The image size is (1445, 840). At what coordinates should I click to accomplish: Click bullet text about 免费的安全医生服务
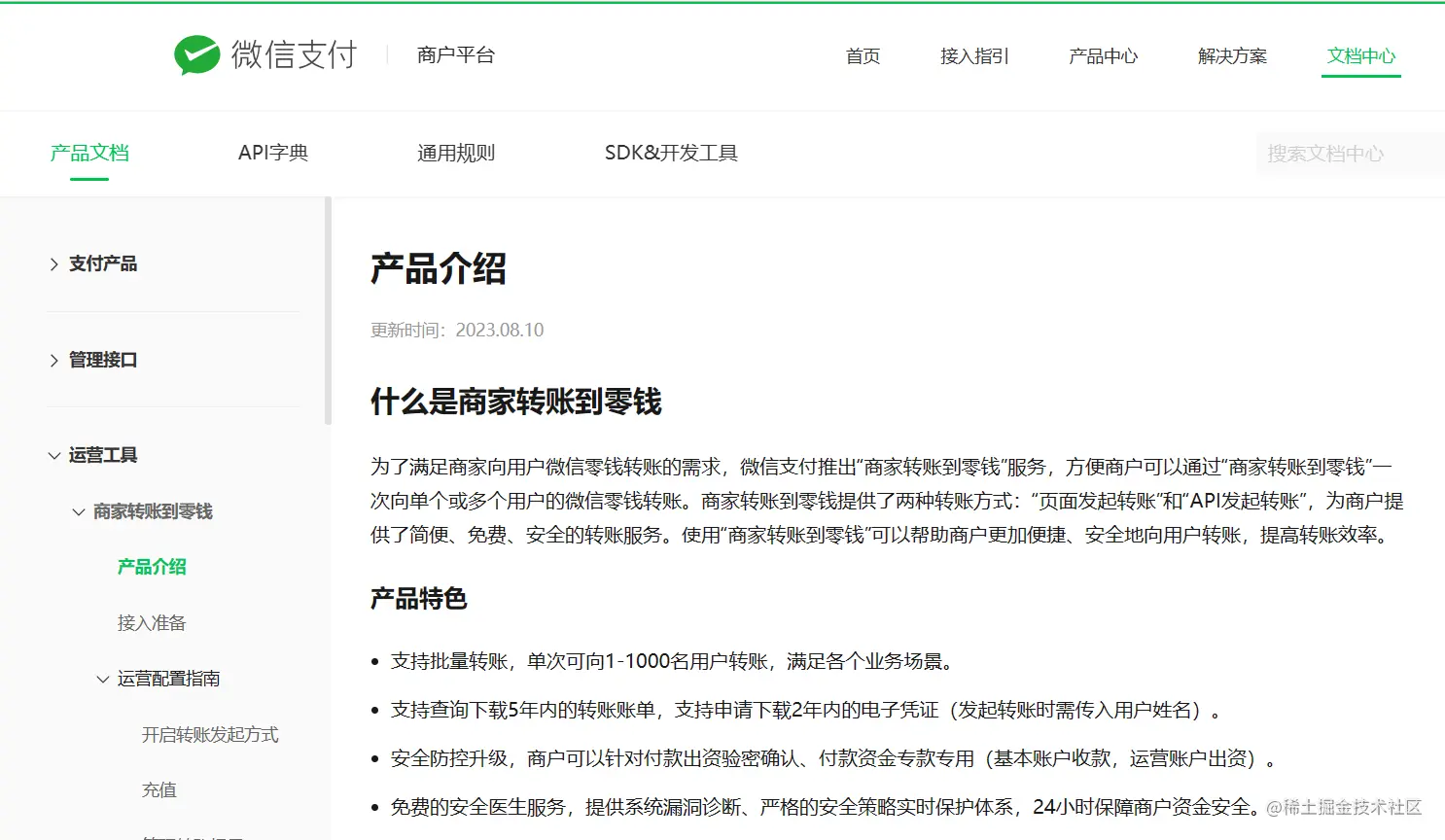pyautogui.click(x=826, y=808)
